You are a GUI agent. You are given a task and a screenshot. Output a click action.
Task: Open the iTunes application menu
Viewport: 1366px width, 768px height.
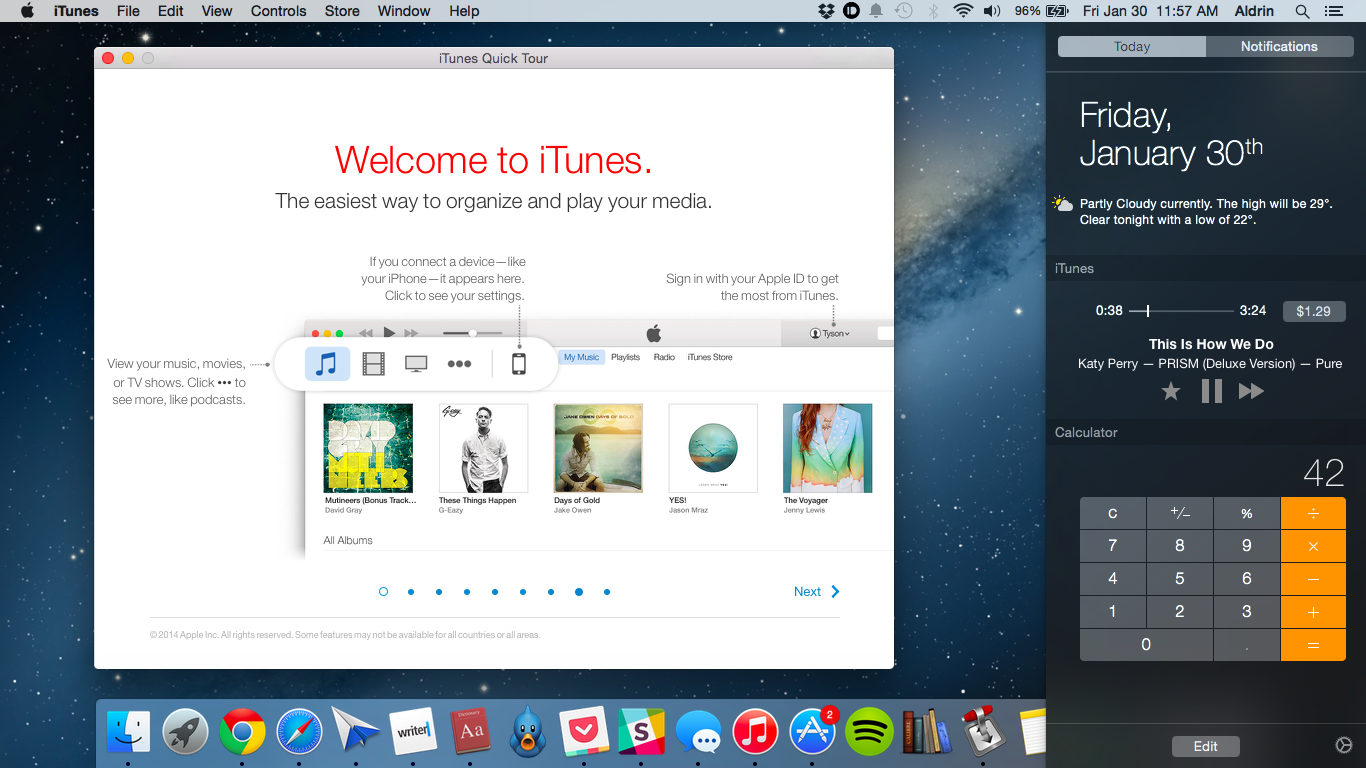click(76, 11)
